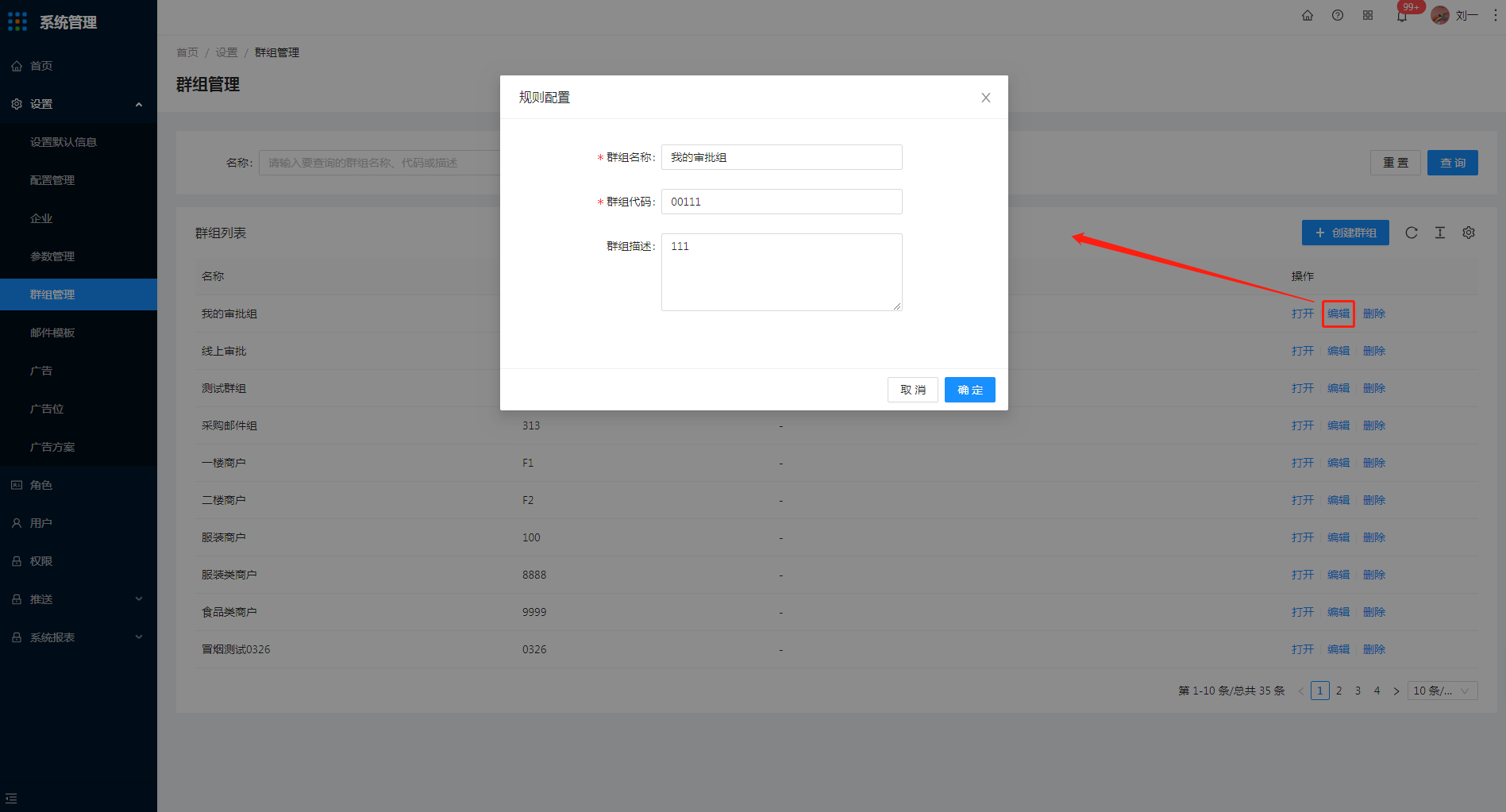
Task: Click 删除 for 我的审批组 row
Action: coord(1374,314)
